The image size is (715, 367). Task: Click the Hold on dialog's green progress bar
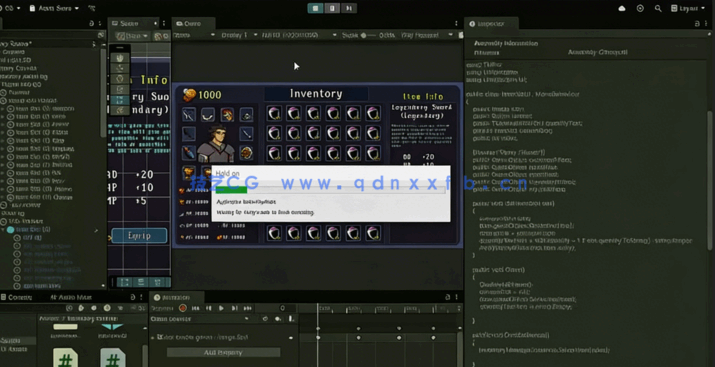click(231, 190)
